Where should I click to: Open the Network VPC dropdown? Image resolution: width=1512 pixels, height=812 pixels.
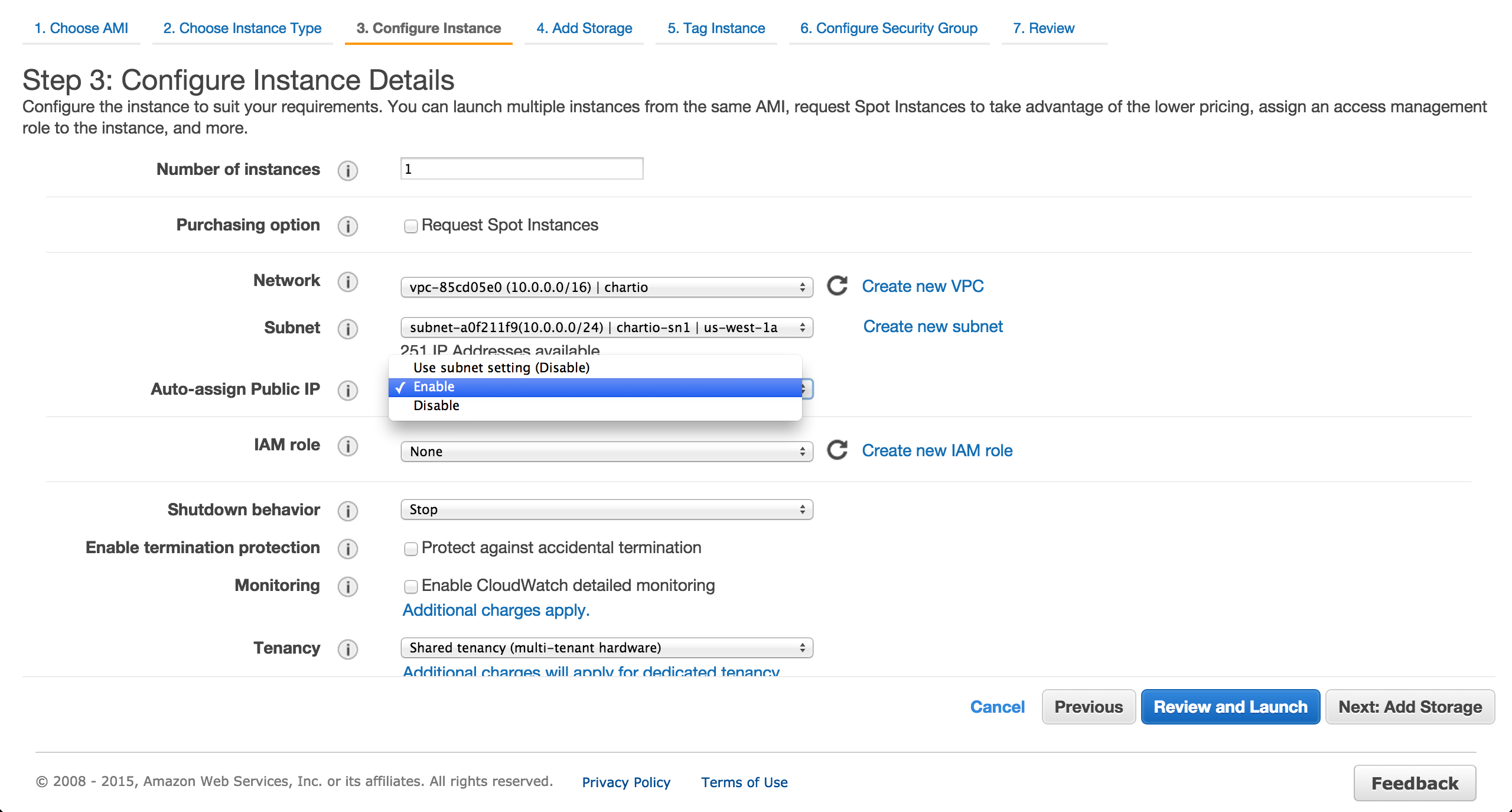(x=606, y=287)
